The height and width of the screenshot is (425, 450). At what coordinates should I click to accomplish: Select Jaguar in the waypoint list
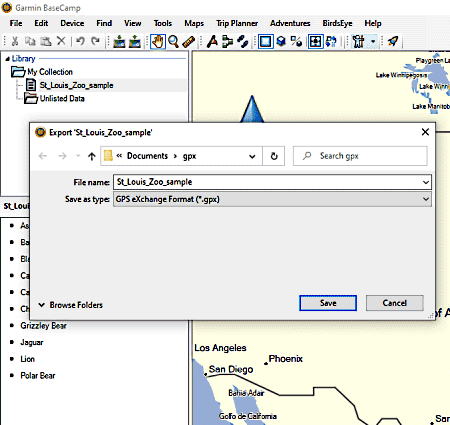pyautogui.click(x=32, y=342)
